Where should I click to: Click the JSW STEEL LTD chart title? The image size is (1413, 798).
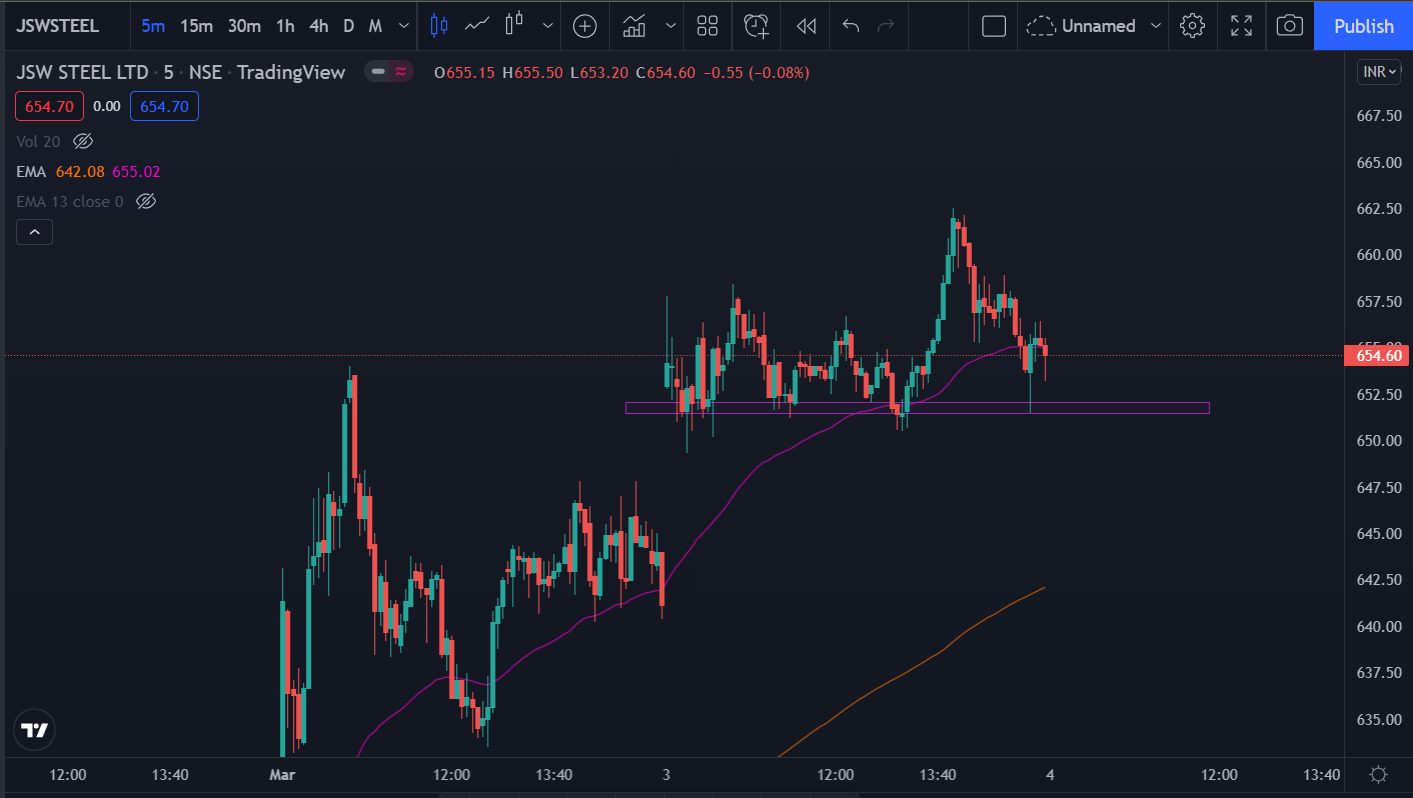(x=82, y=72)
